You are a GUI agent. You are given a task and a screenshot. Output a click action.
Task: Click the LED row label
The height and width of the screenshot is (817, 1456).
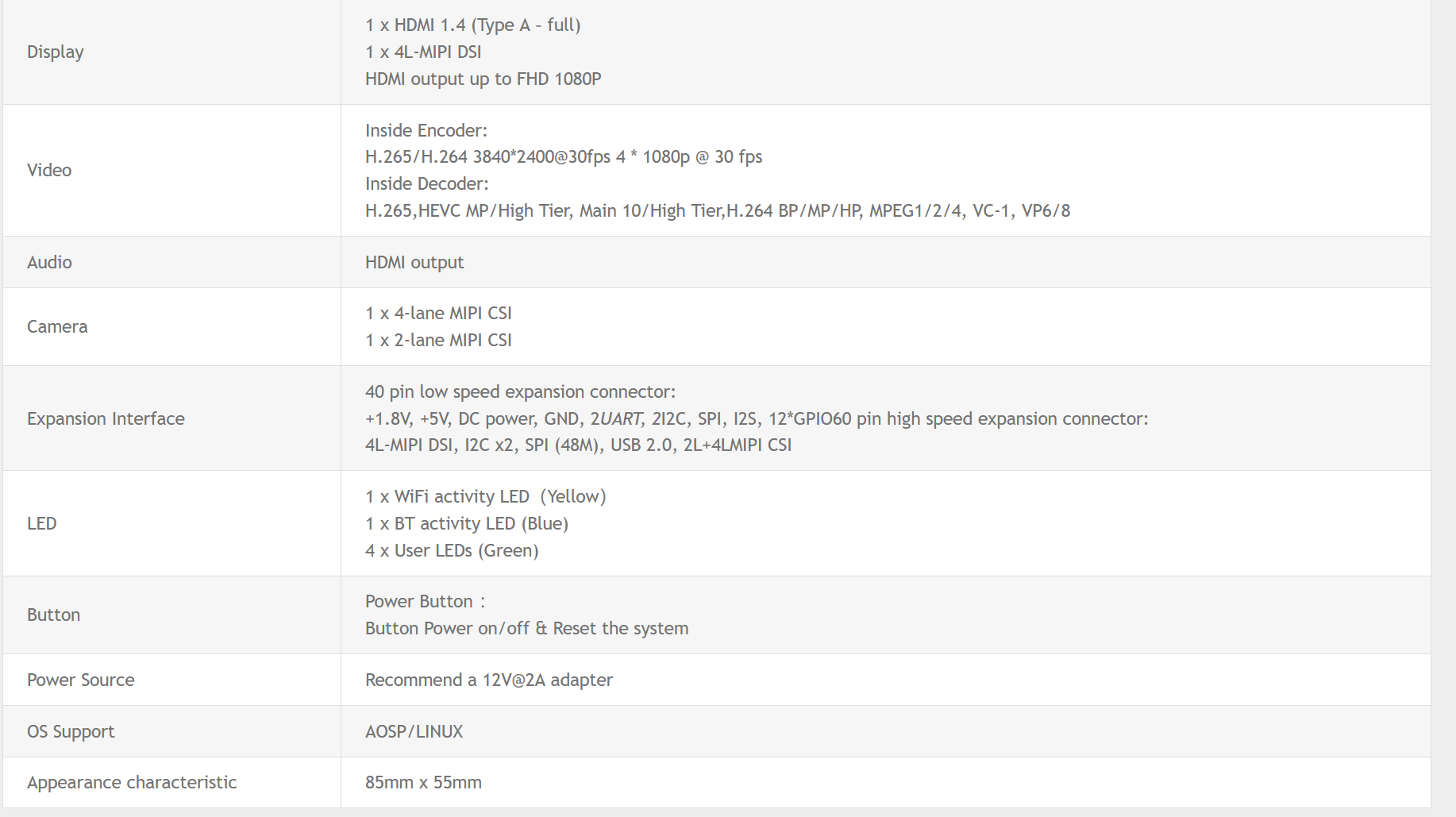pyautogui.click(x=41, y=523)
